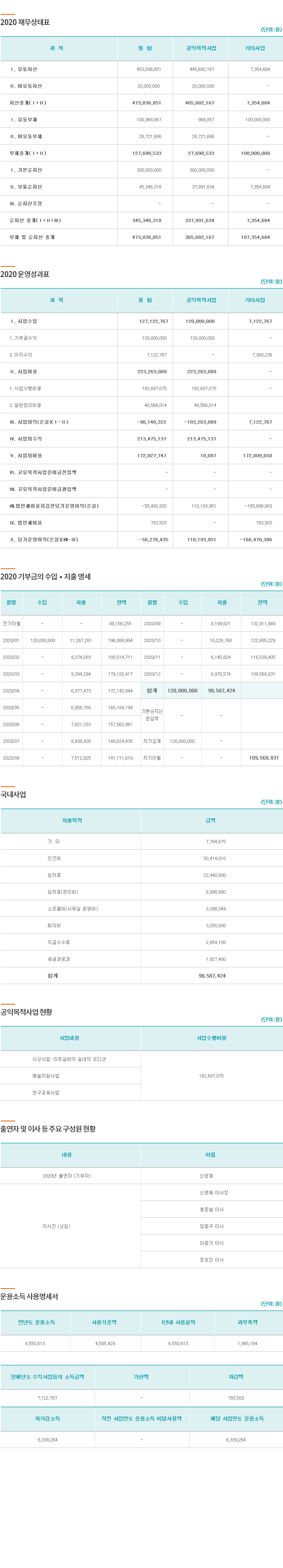Viewport: 283px width, 1568px height.
Task: Click '1. 기부금수익' row label
Action: 23,338
